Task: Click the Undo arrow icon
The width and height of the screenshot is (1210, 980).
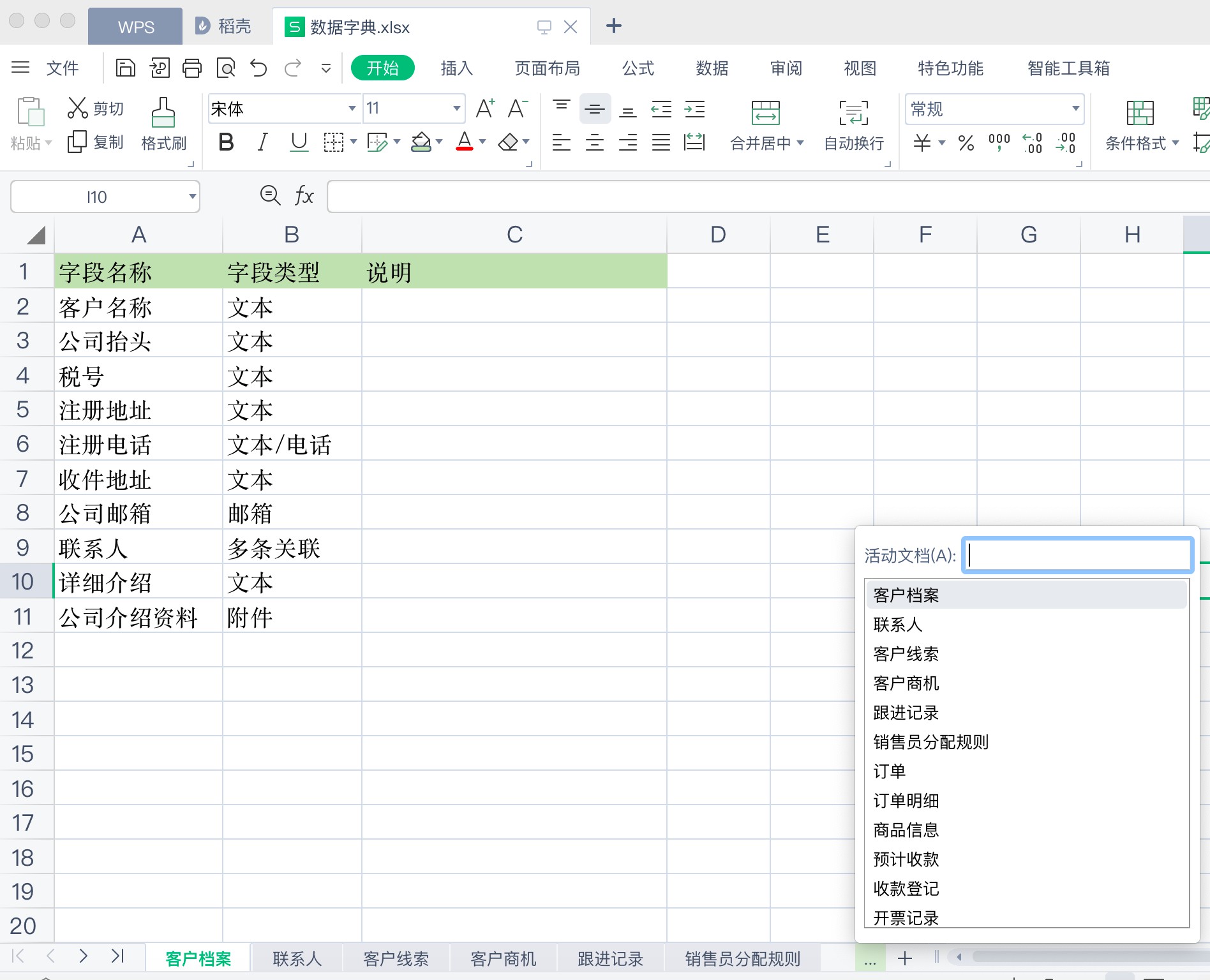Action: pyautogui.click(x=258, y=68)
